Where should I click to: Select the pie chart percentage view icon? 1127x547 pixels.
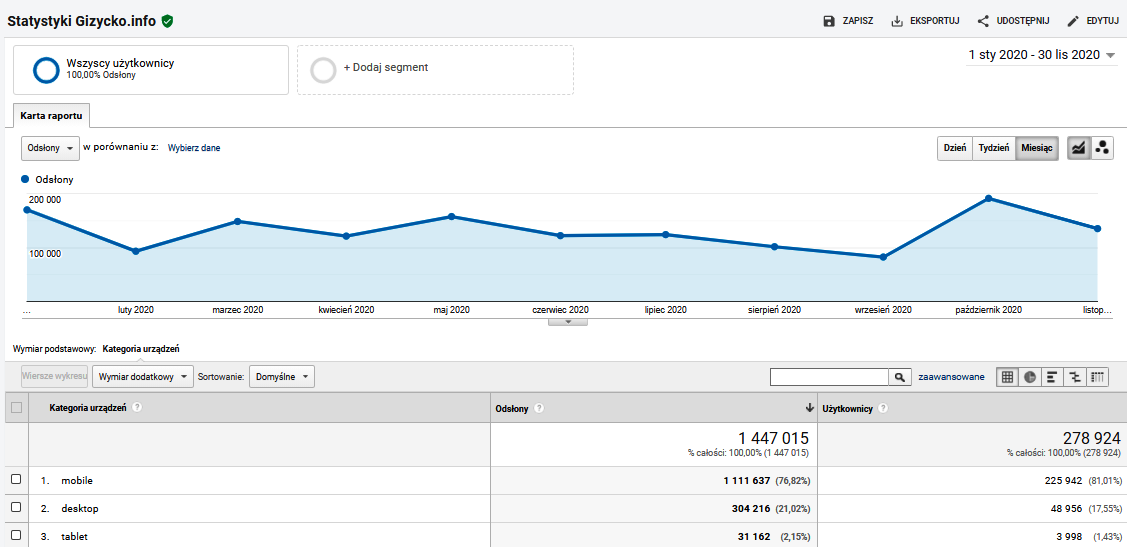coord(1029,377)
